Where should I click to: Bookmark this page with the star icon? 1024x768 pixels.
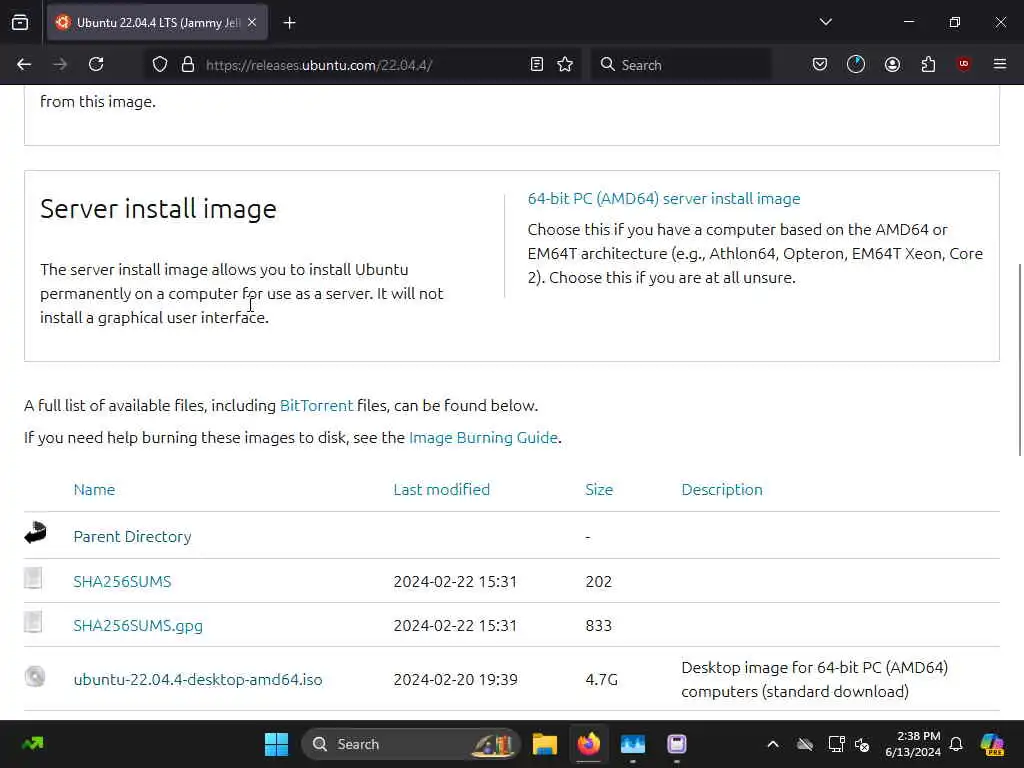point(565,64)
